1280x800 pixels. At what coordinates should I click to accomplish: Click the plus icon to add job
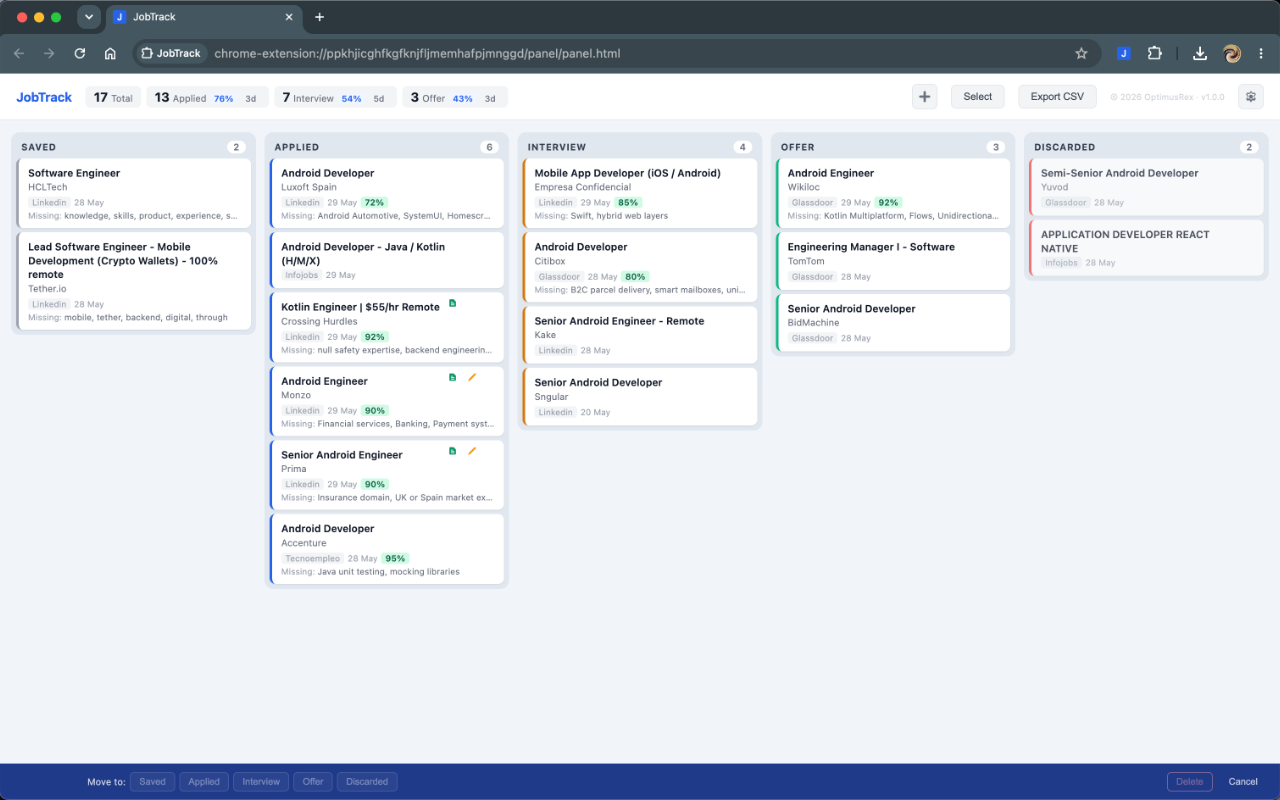click(x=925, y=97)
